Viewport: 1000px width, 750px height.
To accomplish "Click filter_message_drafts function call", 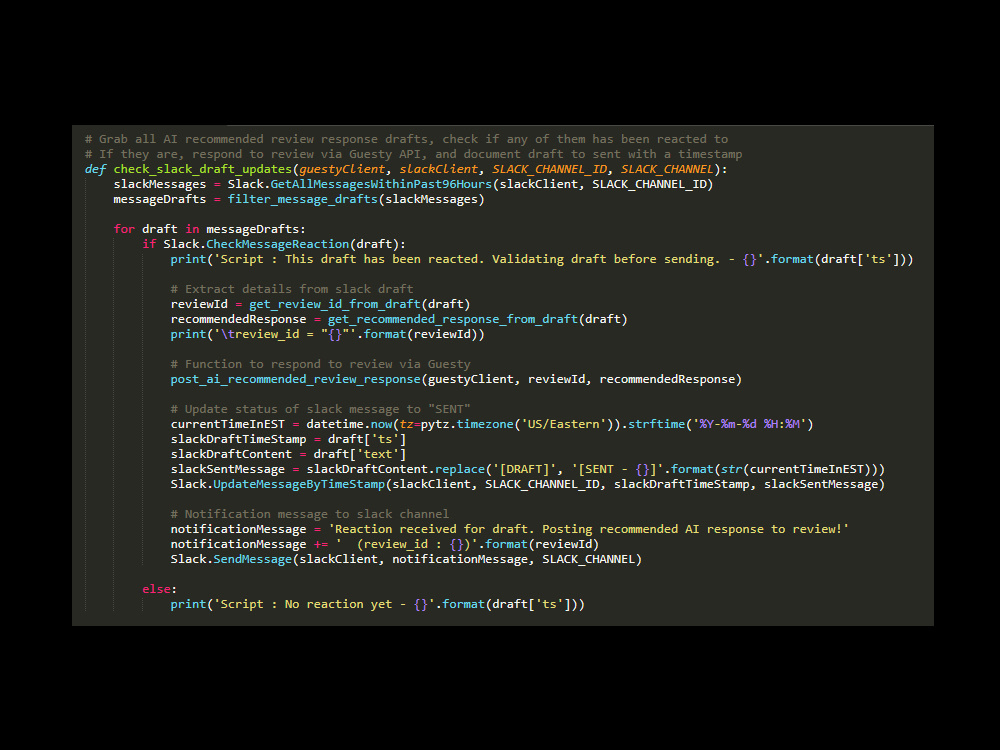I will coord(302,199).
